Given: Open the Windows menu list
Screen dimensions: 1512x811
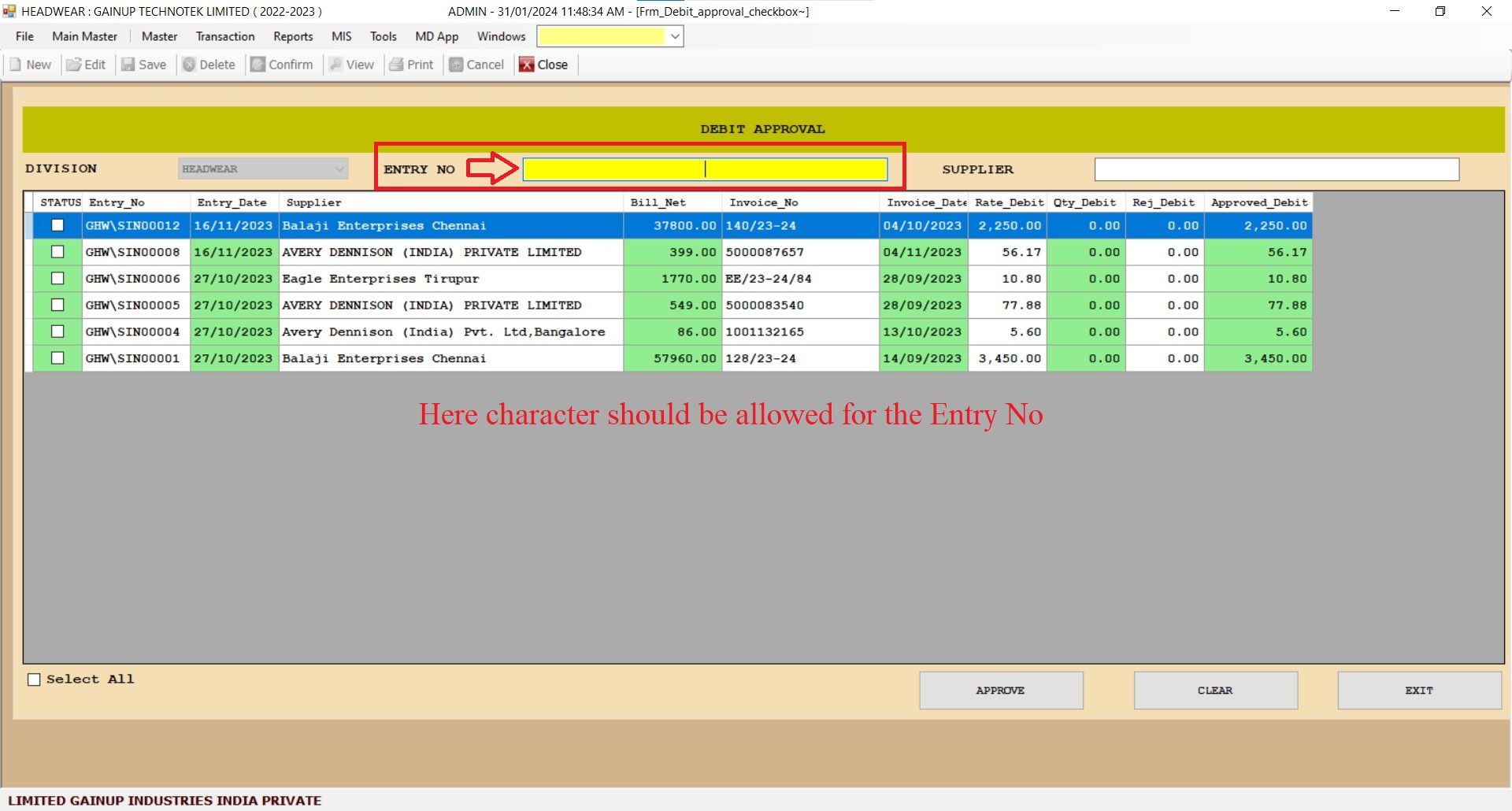Looking at the screenshot, I should point(501,36).
